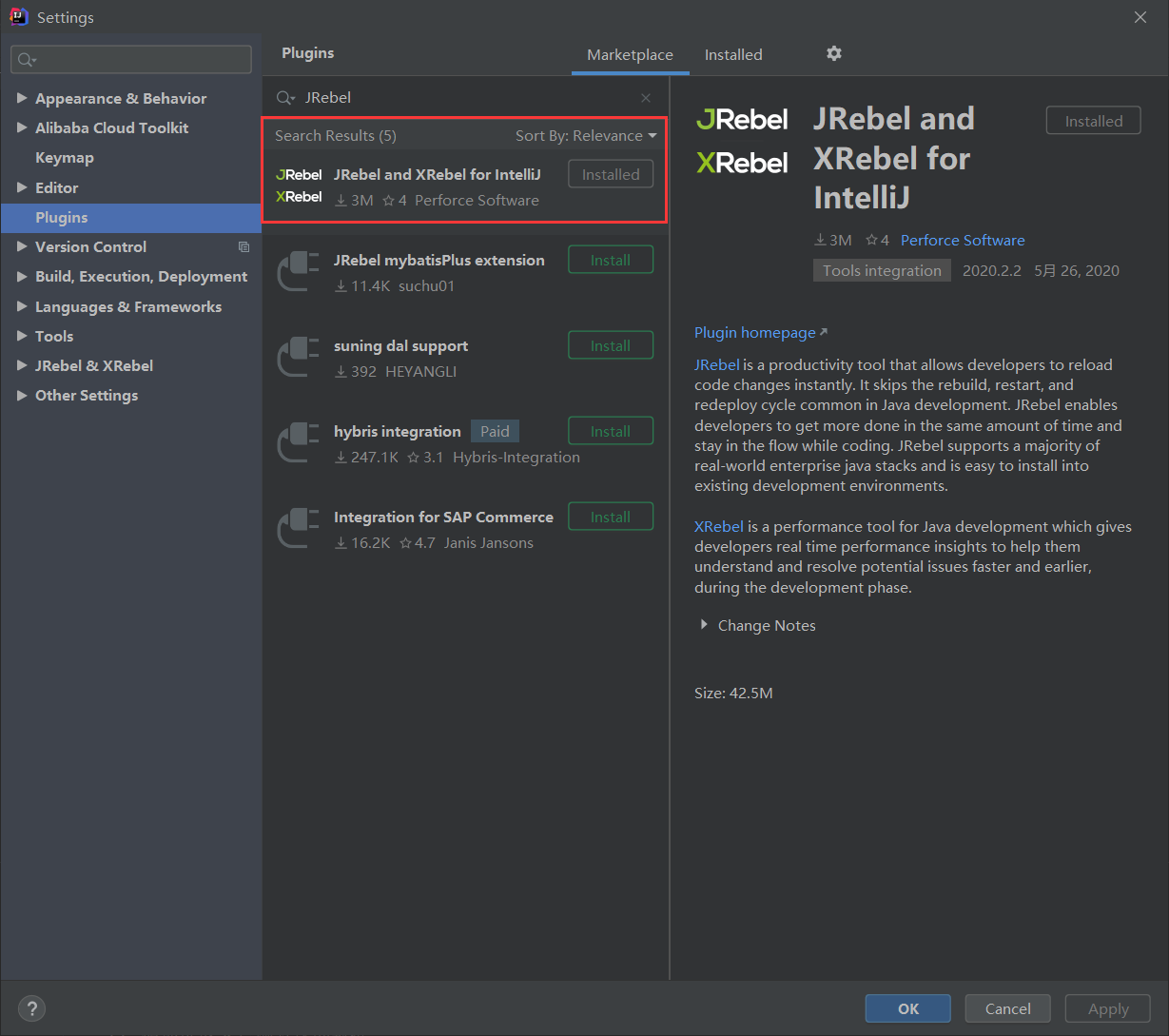The height and width of the screenshot is (1036, 1169).
Task: Clear the JRebel search text
Action: [646, 98]
